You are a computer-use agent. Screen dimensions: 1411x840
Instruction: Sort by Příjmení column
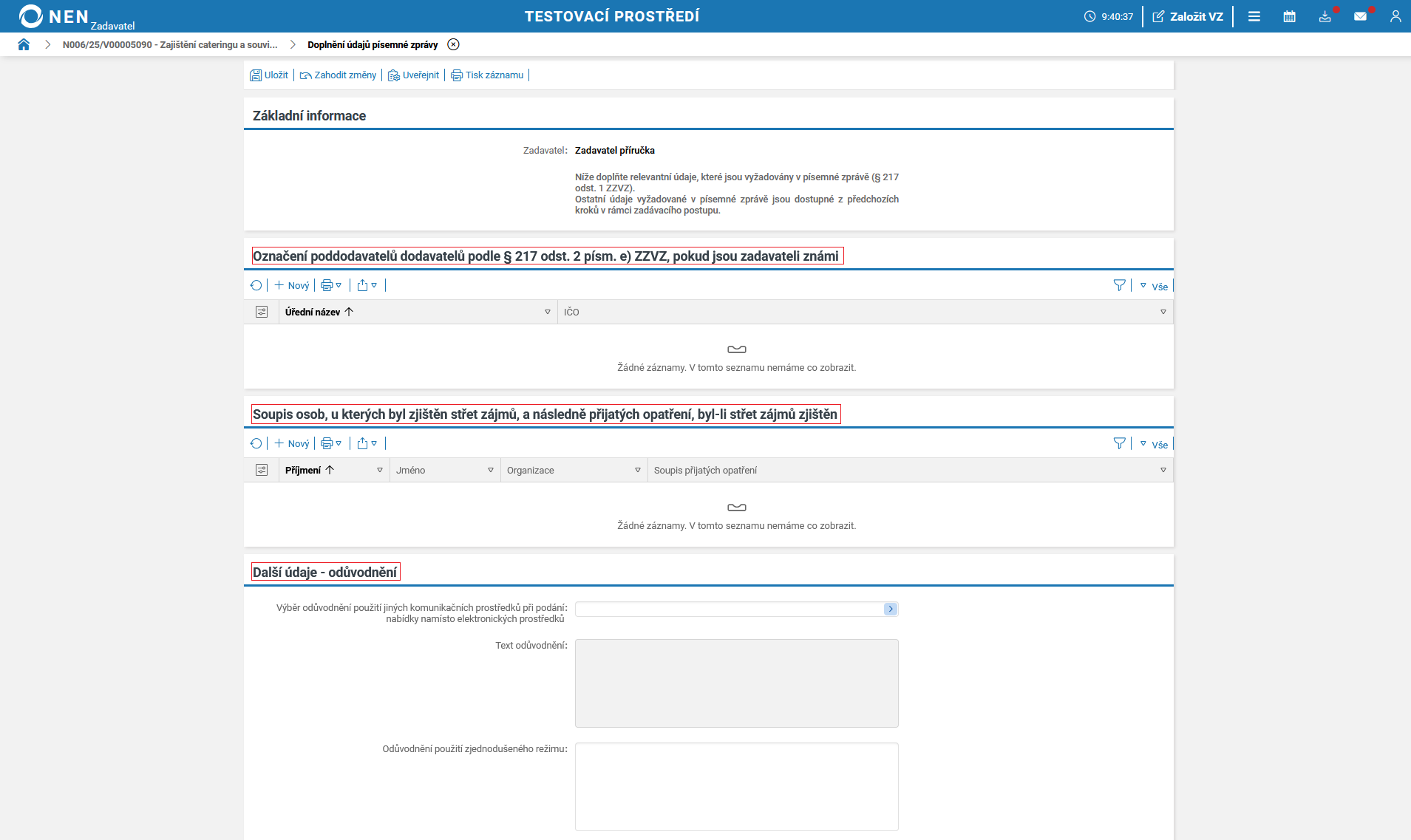coord(310,470)
